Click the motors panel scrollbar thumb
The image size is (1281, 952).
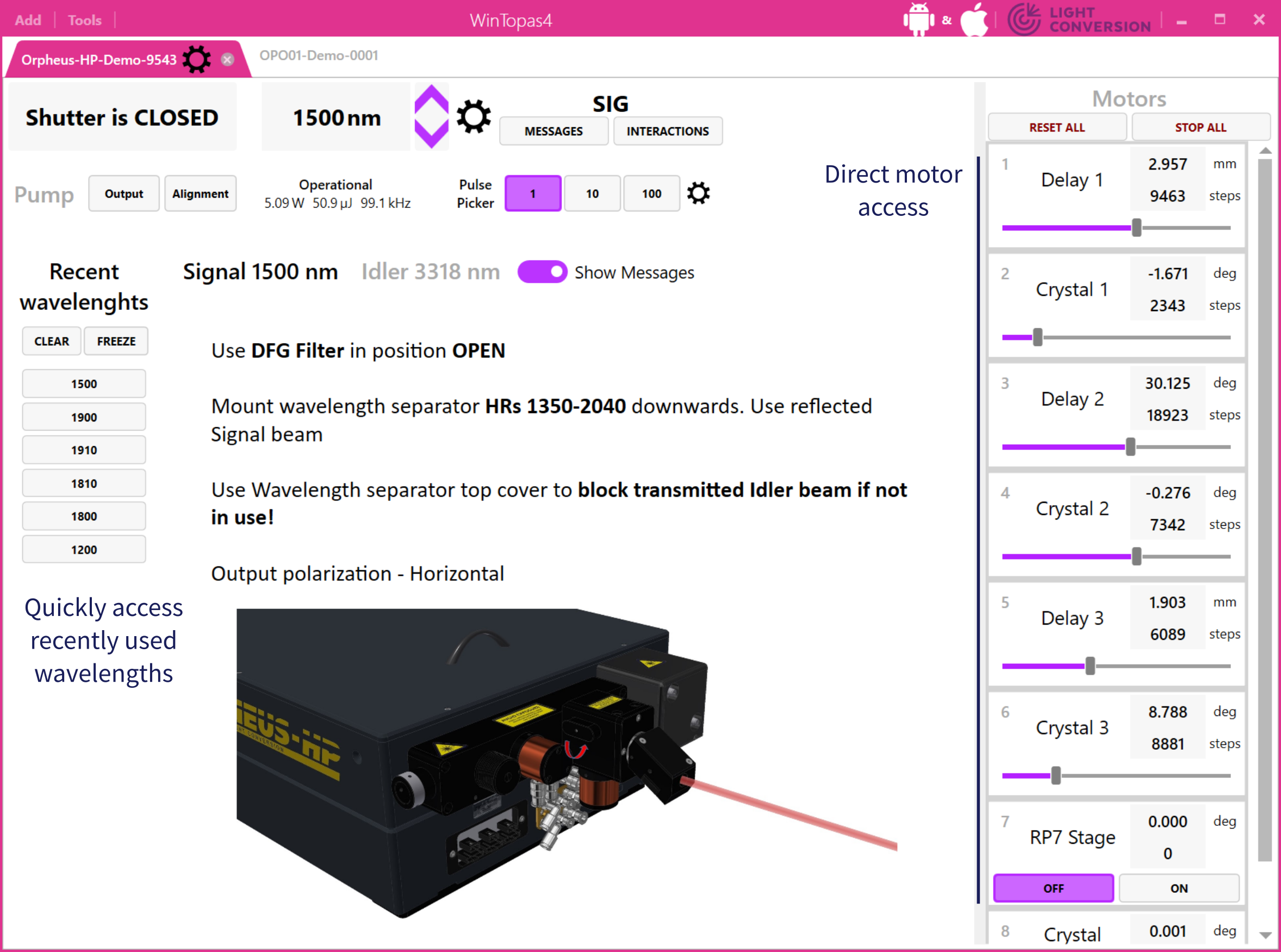[1265, 509]
